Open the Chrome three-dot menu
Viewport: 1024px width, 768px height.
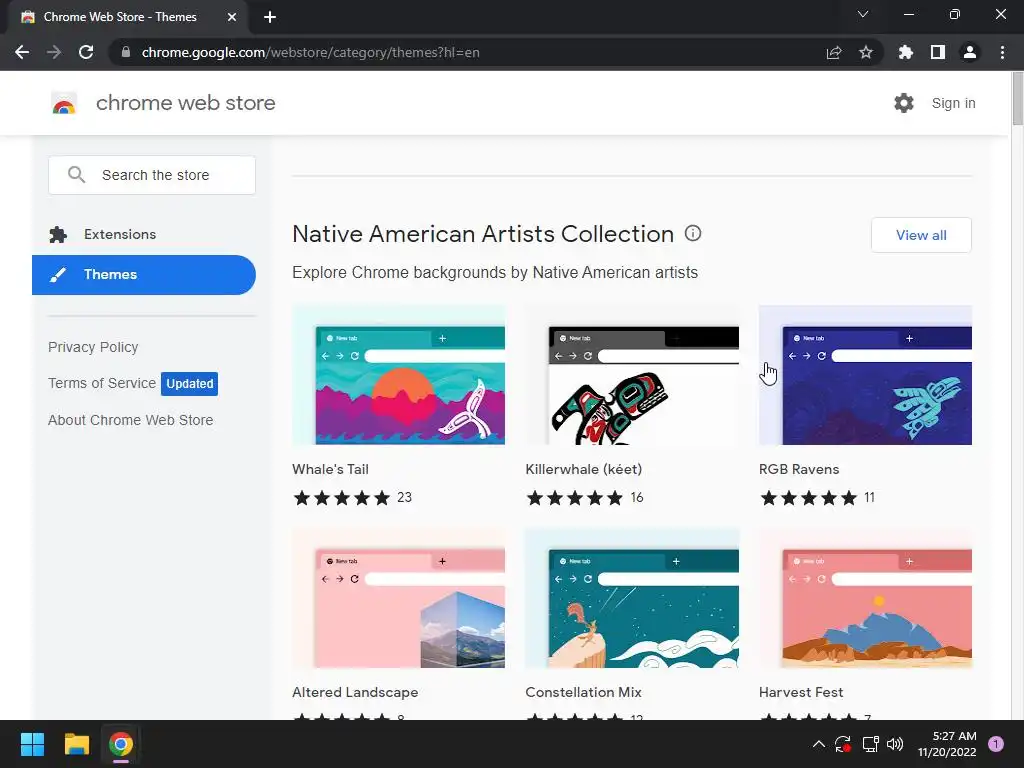(1002, 52)
